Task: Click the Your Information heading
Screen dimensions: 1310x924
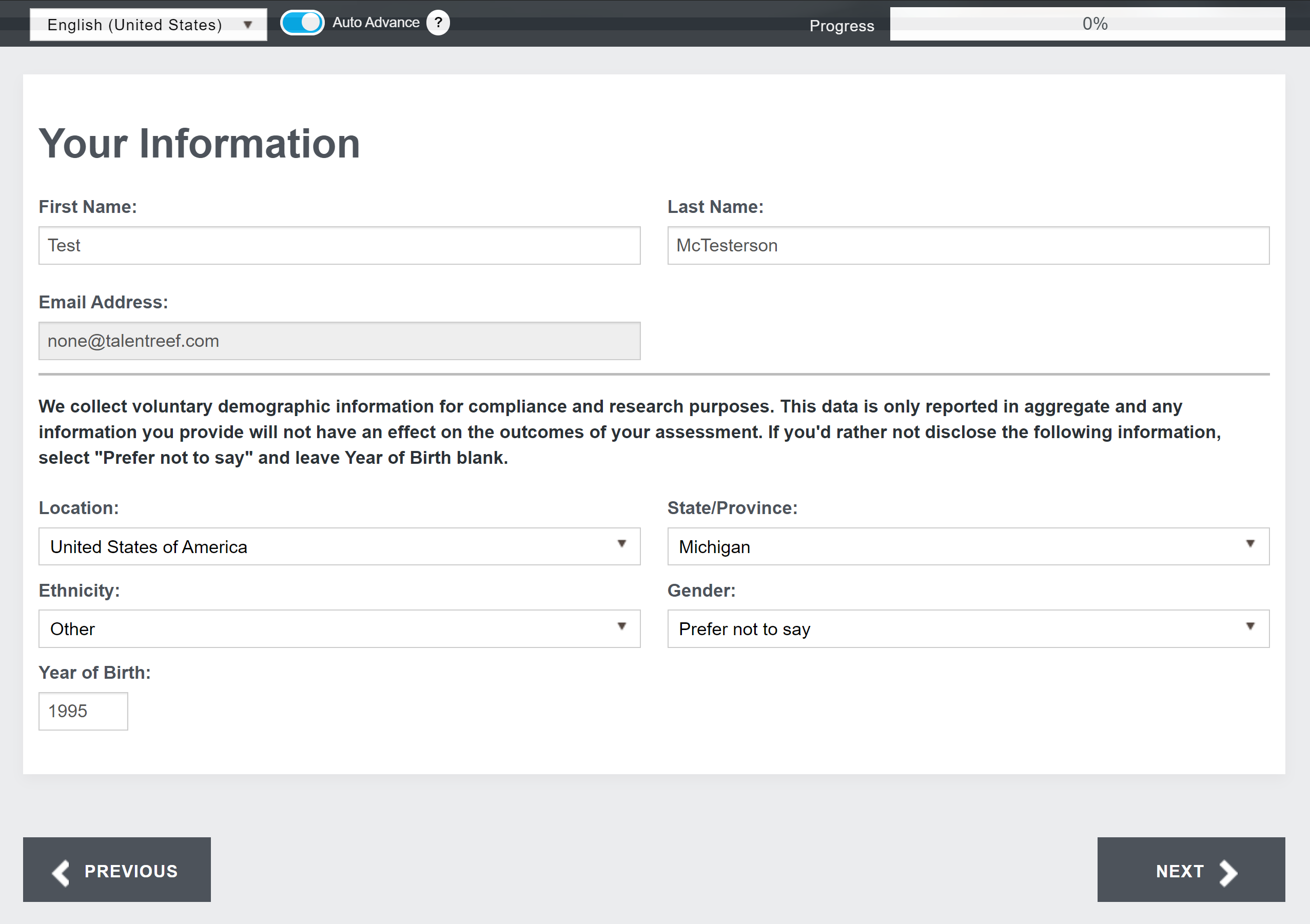Action: pyautogui.click(x=199, y=143)
